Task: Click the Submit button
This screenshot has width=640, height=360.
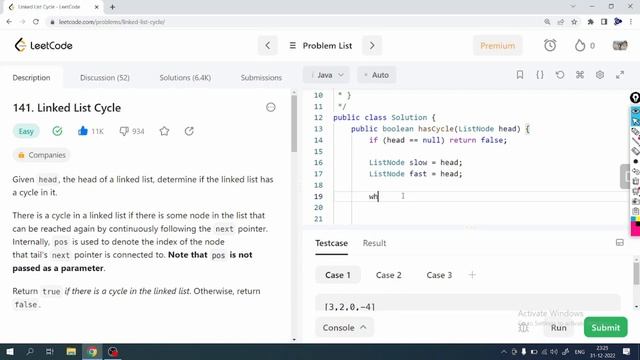Action: coord(605,327)
